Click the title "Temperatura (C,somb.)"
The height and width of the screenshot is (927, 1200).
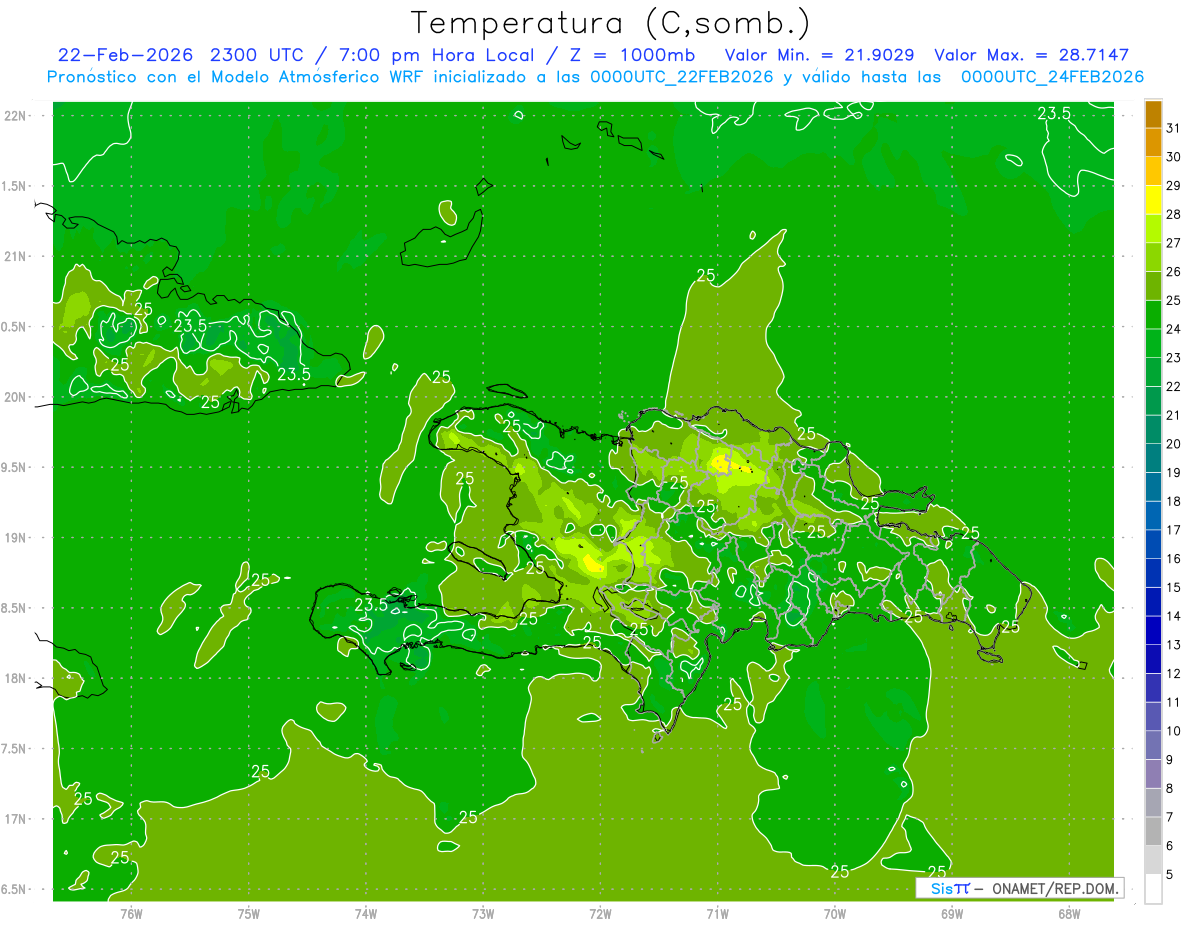point(610,24)
